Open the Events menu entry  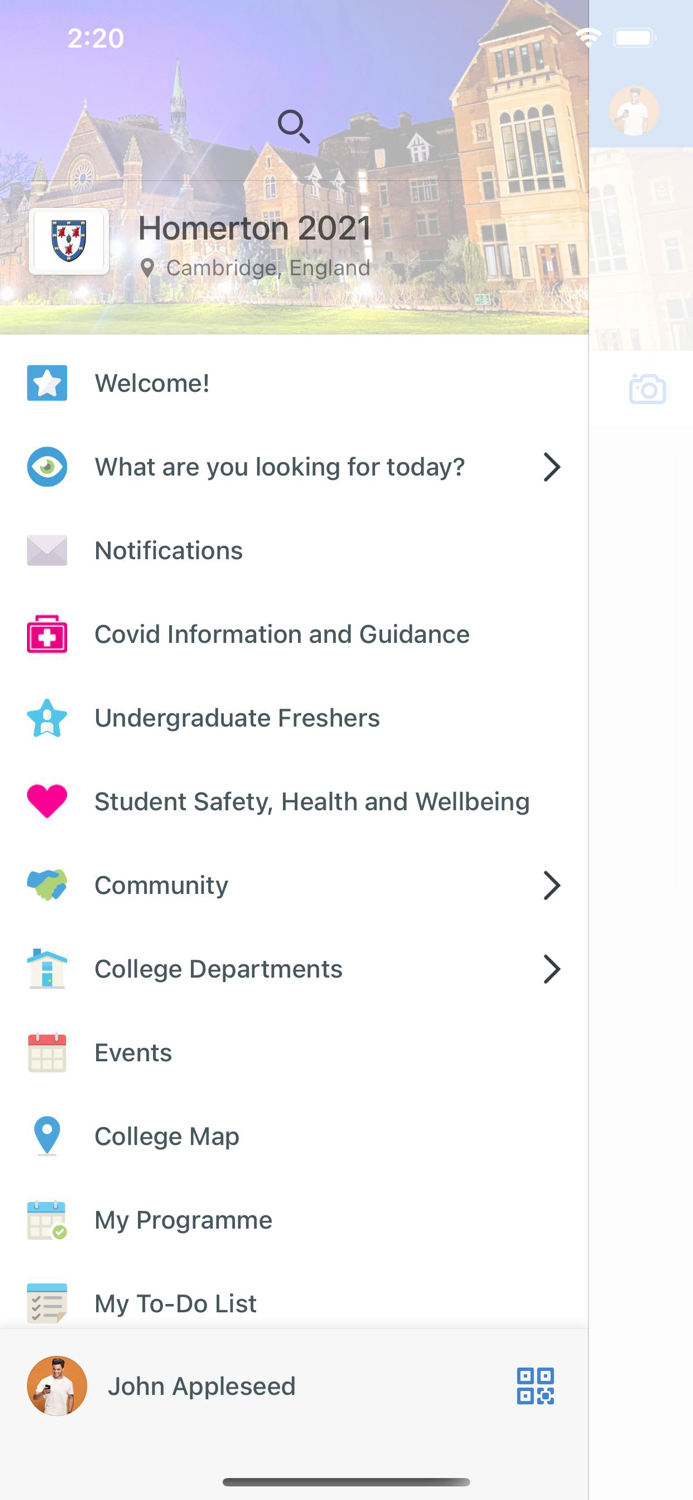coord(133,1053)
